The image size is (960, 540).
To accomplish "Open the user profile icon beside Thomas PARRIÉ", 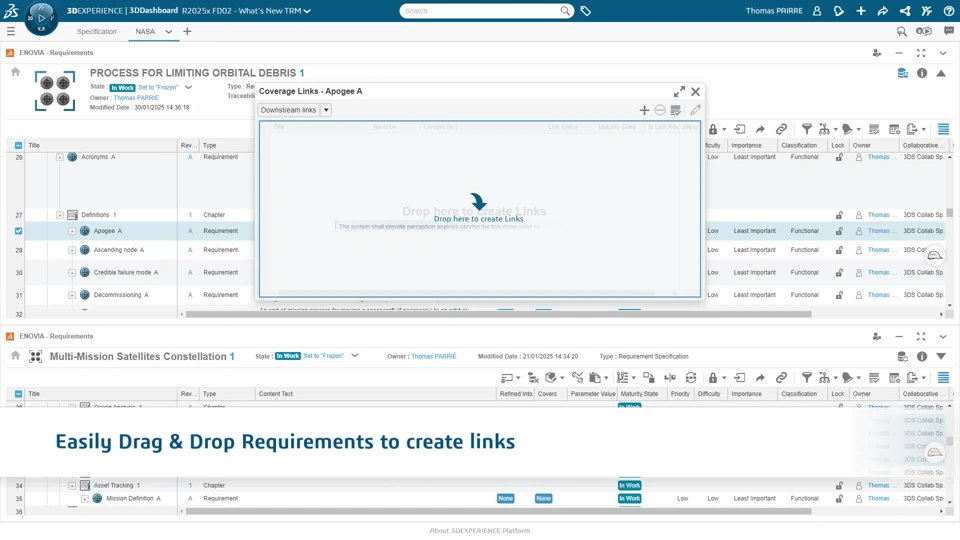I will click(817, 11).
